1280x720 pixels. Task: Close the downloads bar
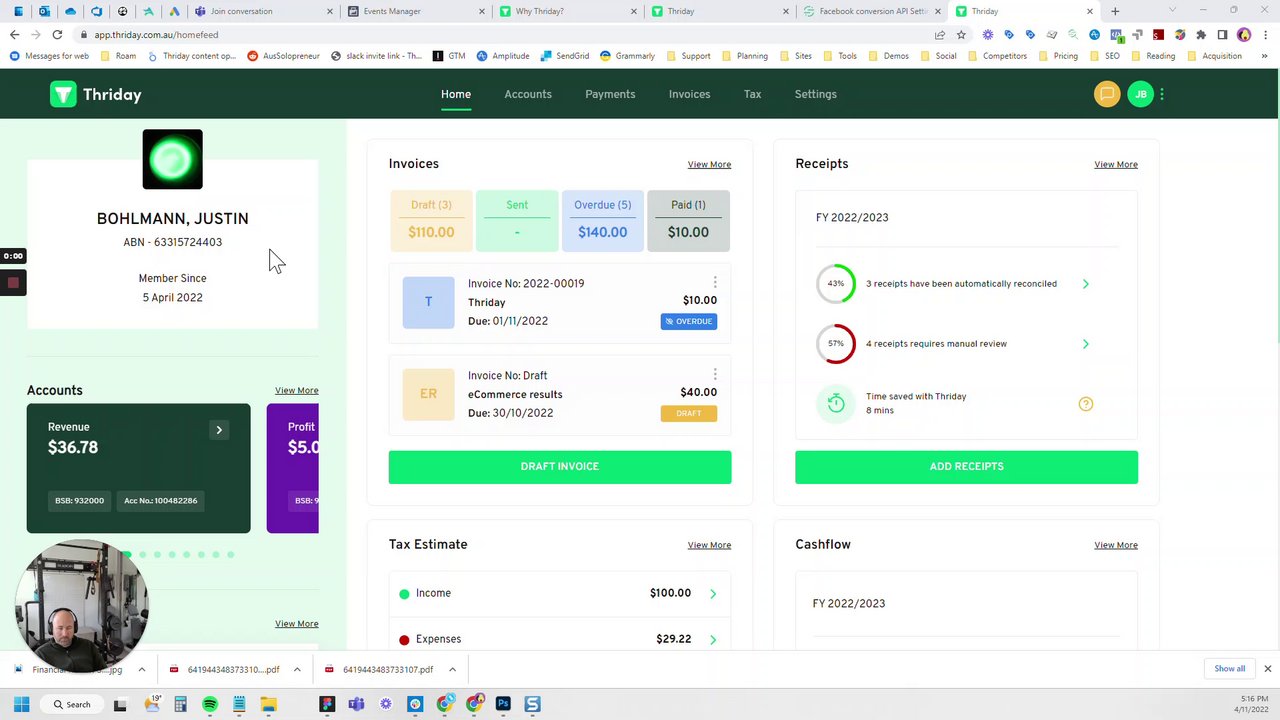tap(1267, 669)
